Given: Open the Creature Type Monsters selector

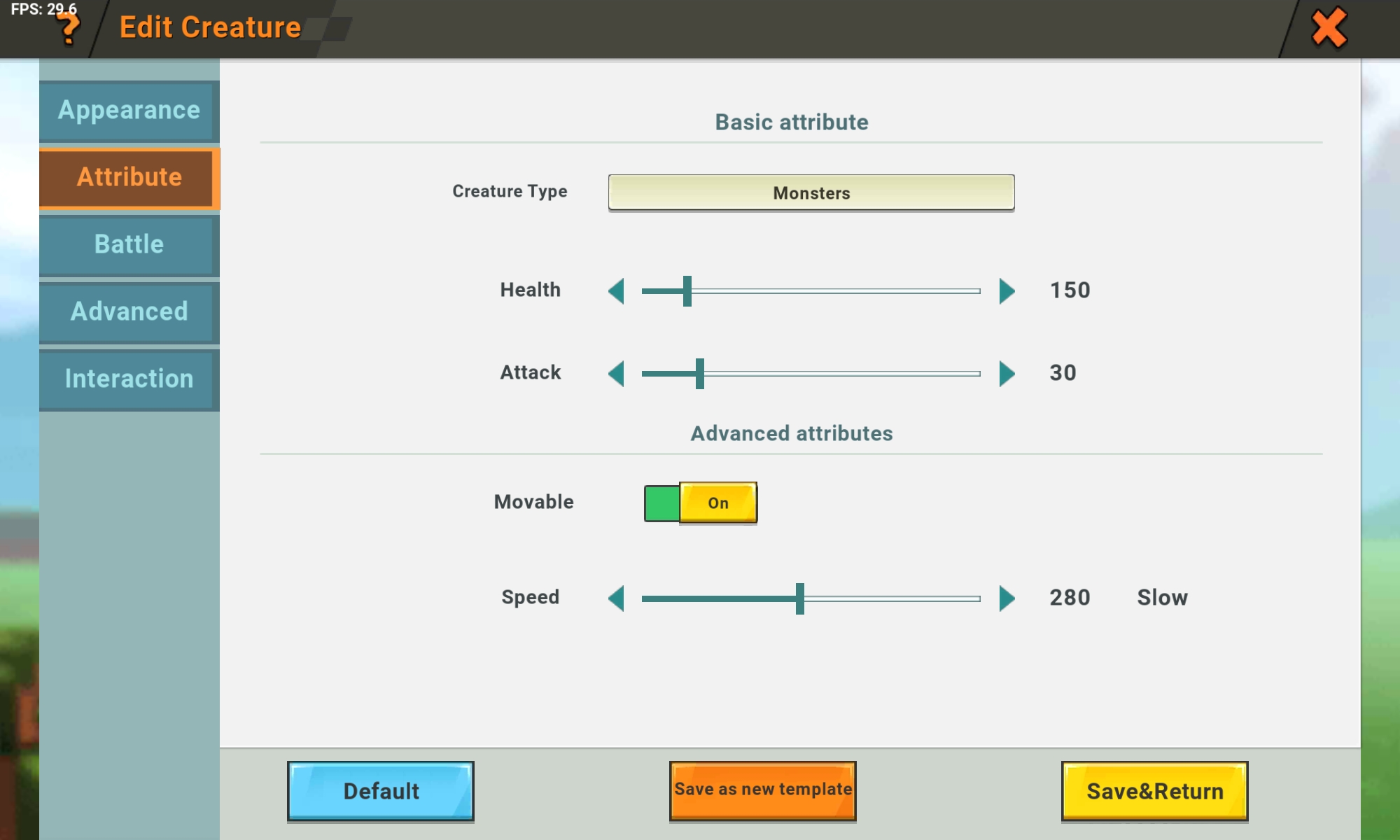Looking at the screenshot, I should click(811, 192).
